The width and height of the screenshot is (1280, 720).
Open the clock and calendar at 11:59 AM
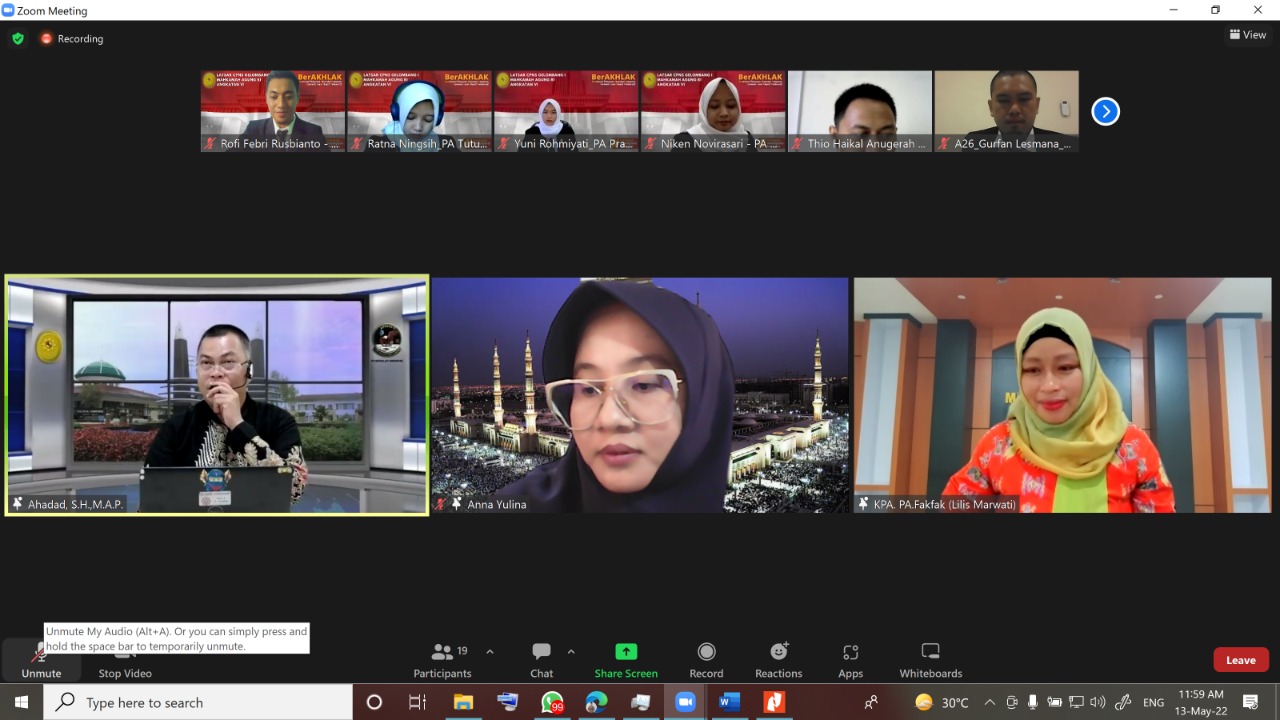[1201, 702]
